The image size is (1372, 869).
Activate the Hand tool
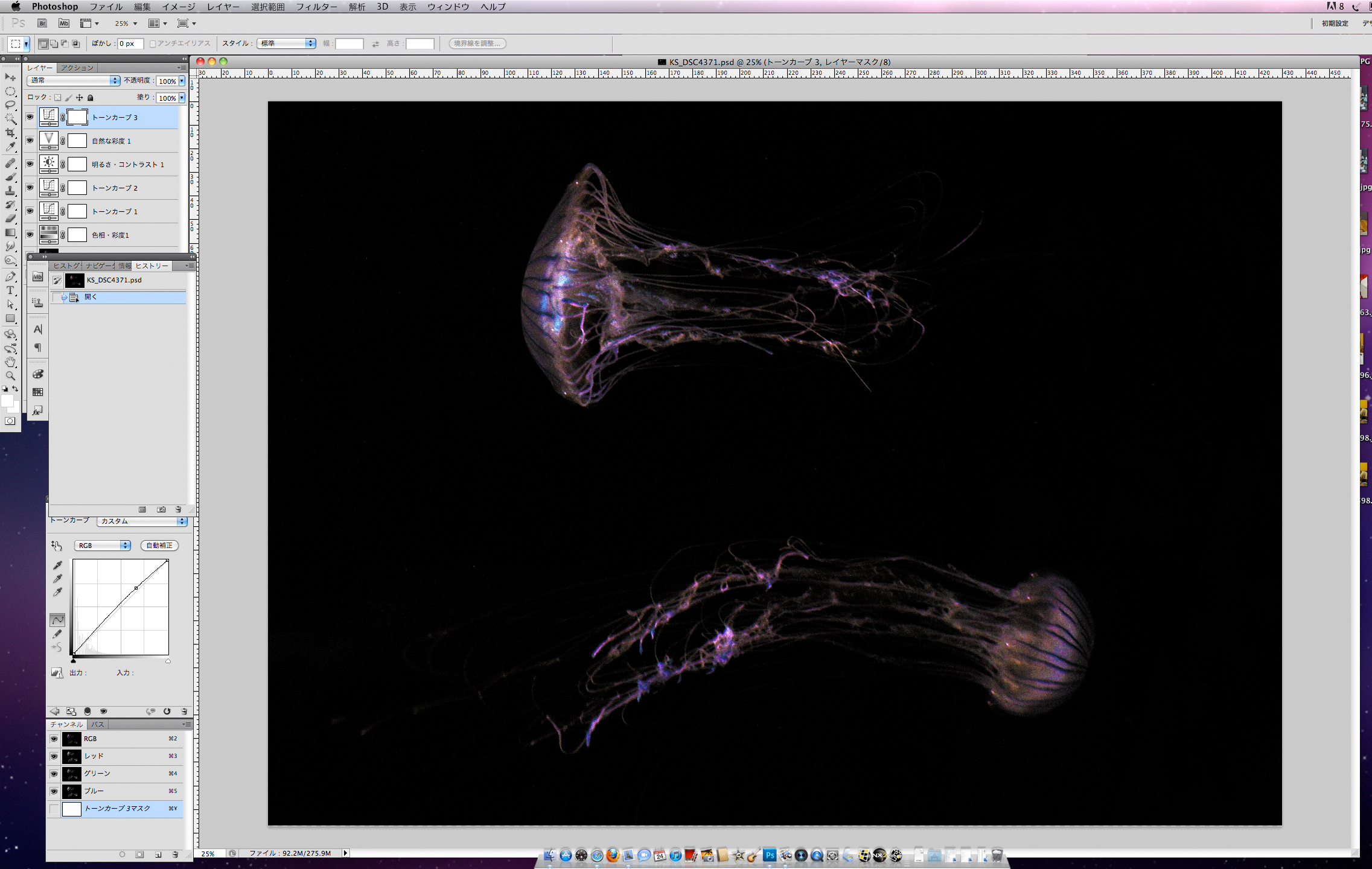coord(10,362)
